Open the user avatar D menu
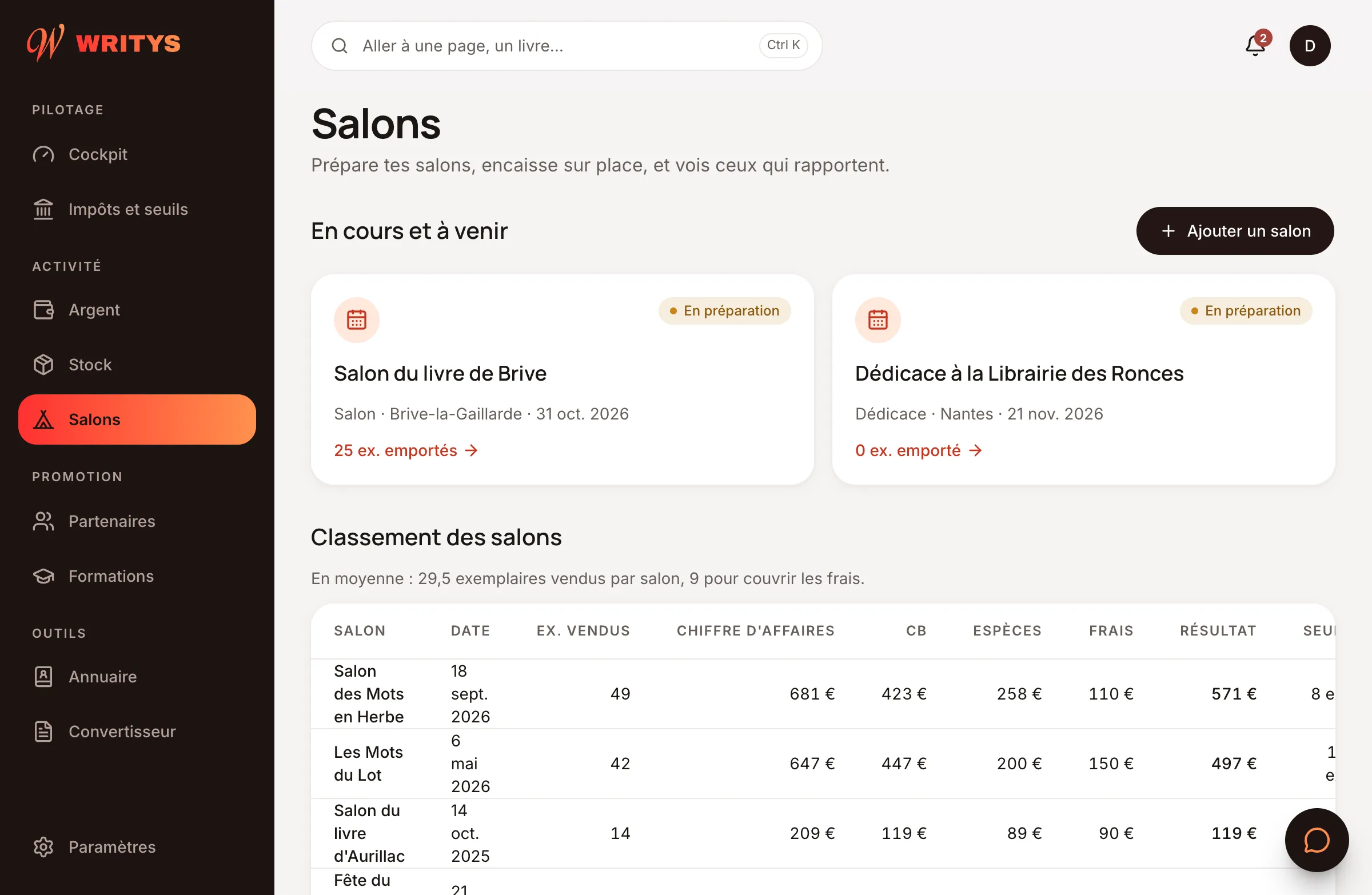This screenshot has height=895, width=1372. pyautogui.click(x=1310, y=46)
